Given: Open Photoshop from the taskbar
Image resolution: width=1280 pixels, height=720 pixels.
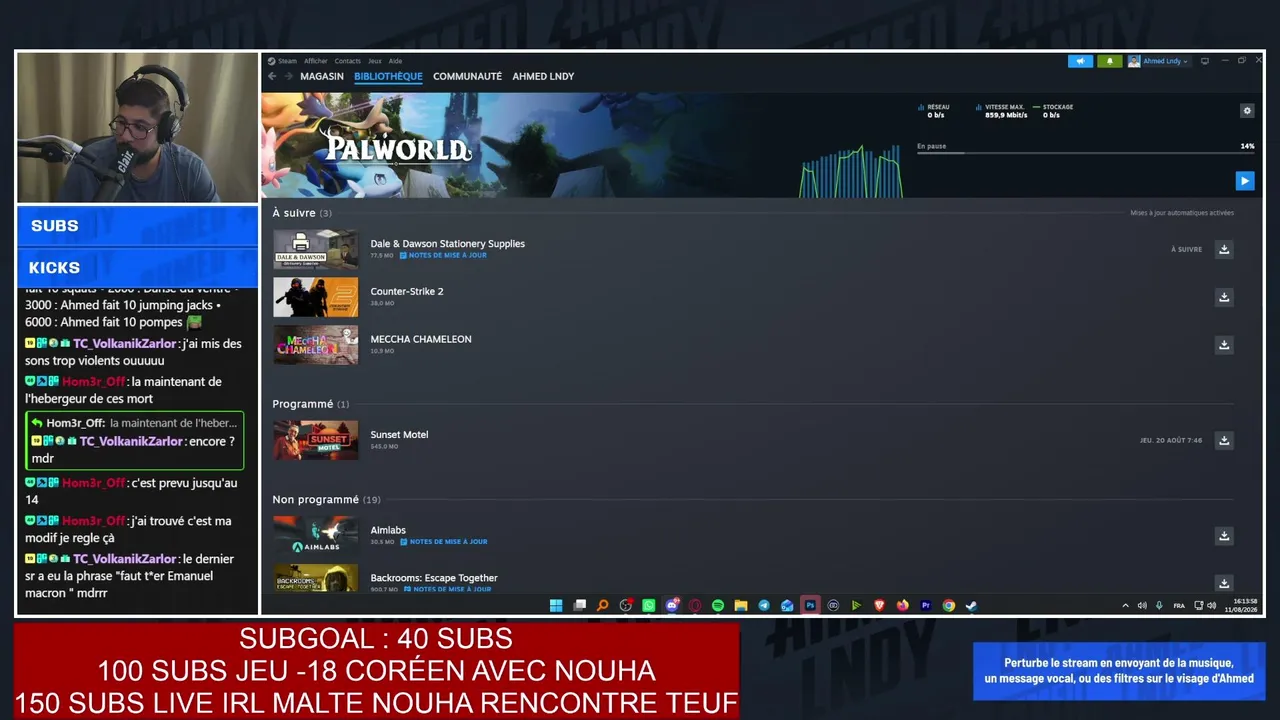Looking at the screenshot, I should (810, 605).
